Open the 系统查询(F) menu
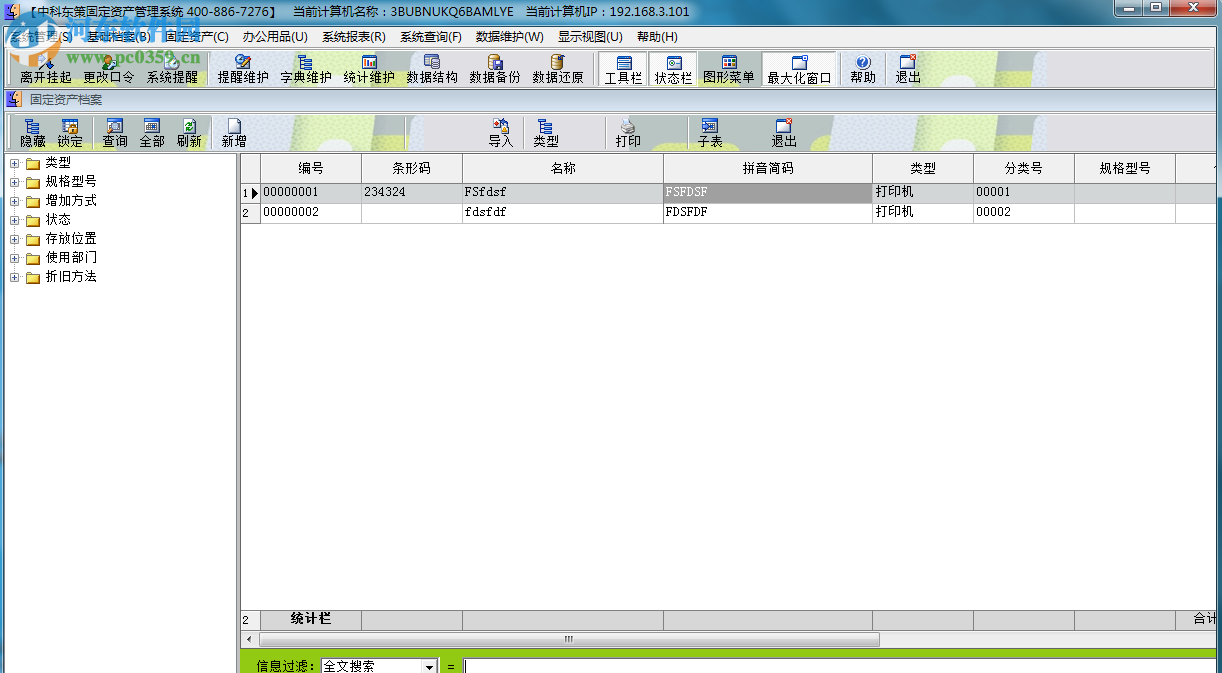Viewport: 1222px width, 673px height. click(431, 37)
